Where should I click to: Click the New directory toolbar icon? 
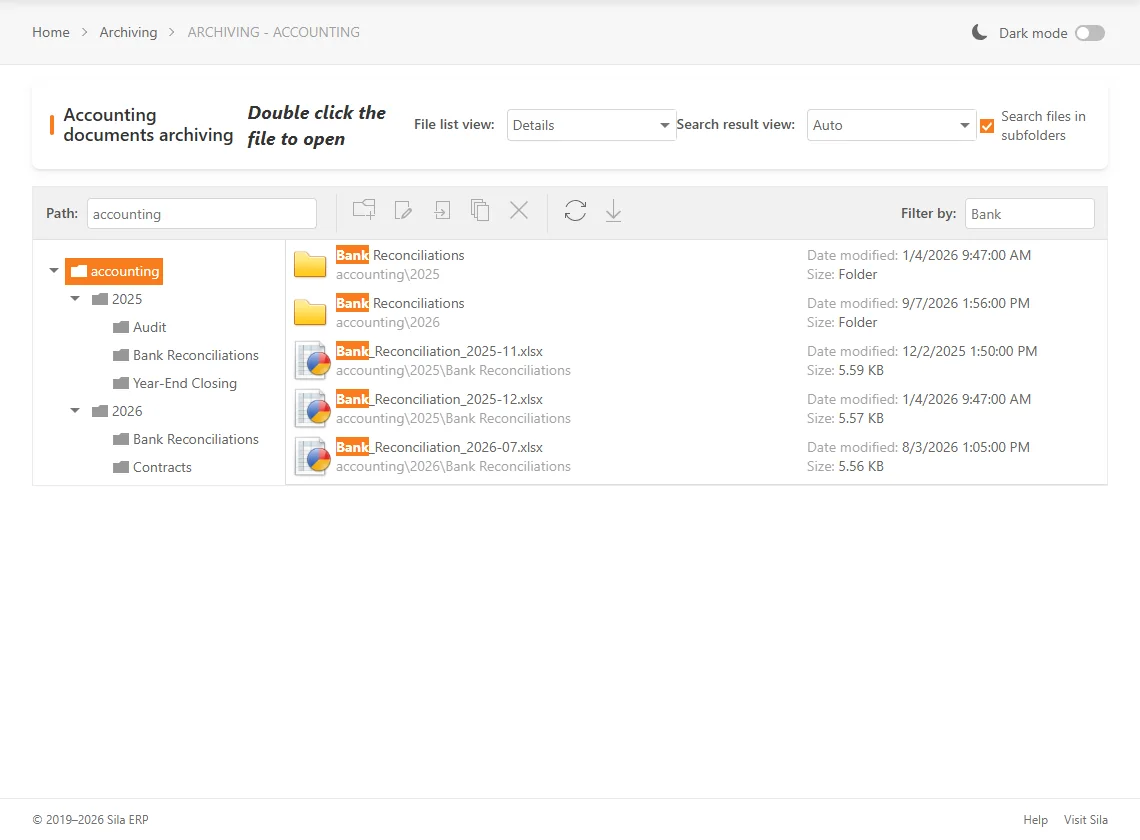pos(364,210)
